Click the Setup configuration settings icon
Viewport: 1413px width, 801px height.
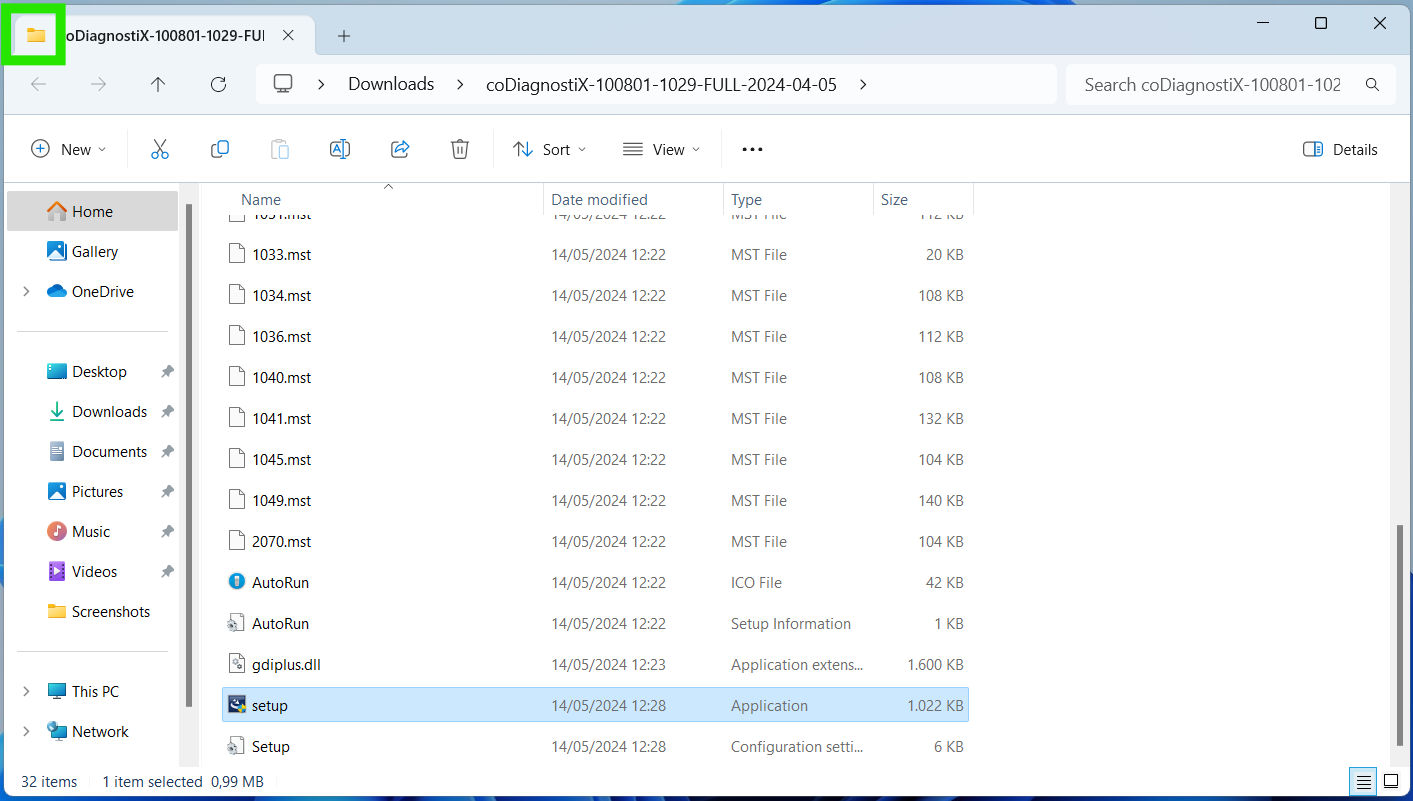[x=237, y=746]
